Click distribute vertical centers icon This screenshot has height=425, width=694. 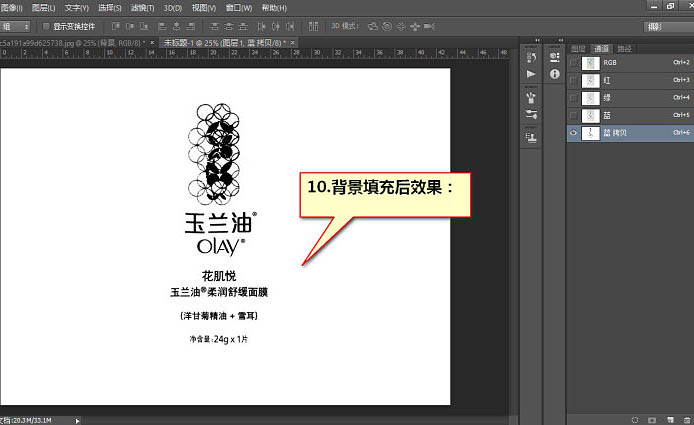point(229,27)
